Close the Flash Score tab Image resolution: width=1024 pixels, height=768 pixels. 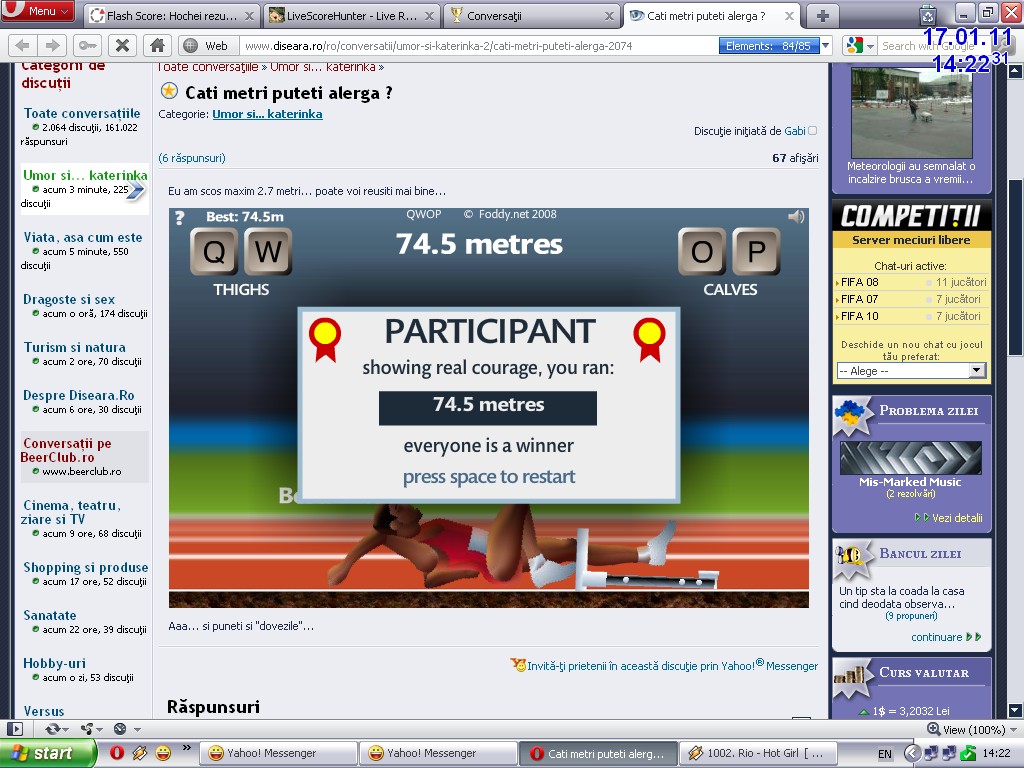[x=249, y=16]
